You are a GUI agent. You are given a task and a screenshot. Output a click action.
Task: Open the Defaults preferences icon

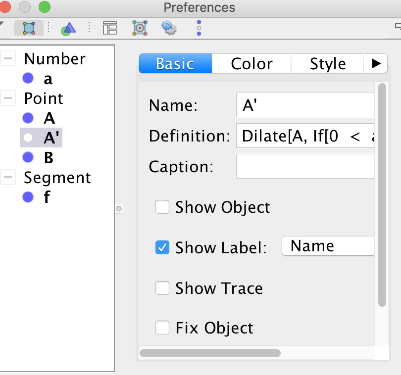tap(140, 28)
